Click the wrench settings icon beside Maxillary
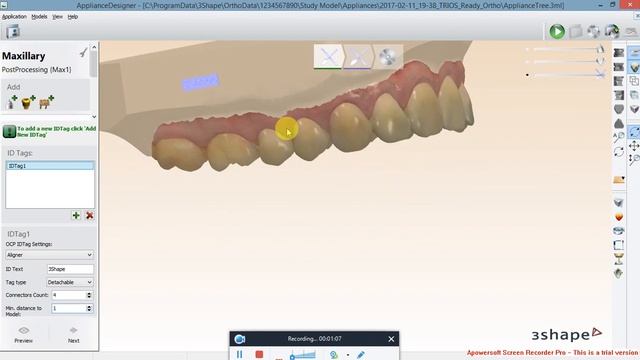The width and height of the screenshot is (640, 360). tap(83, 53)
